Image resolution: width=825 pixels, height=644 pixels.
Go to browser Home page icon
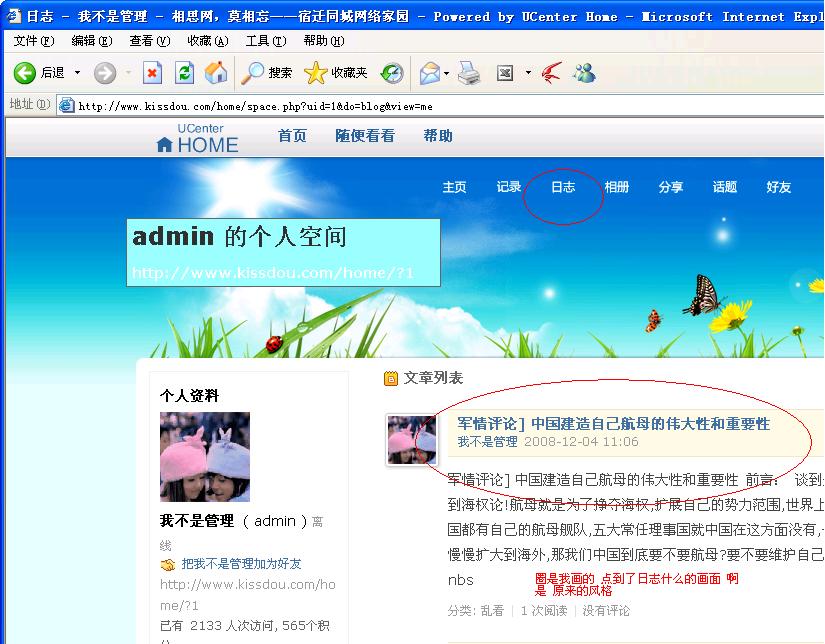[x=216, y=73]
